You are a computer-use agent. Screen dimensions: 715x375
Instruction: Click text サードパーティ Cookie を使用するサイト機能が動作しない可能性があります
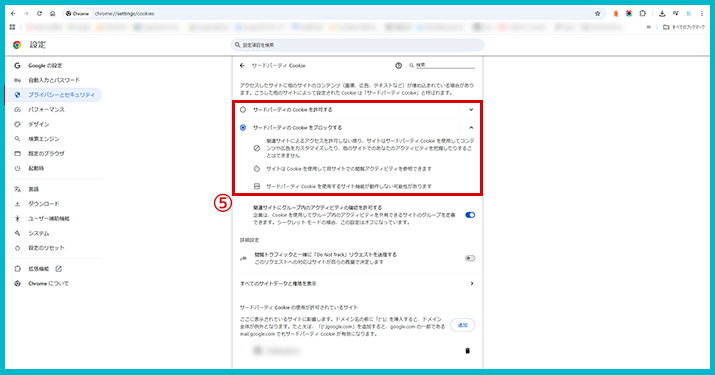(349, 187)
